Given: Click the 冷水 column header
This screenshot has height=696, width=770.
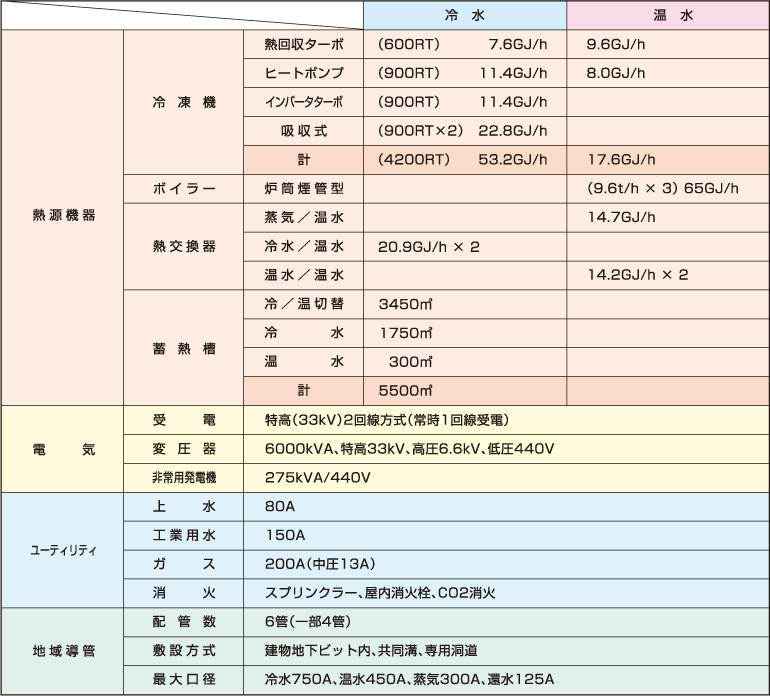Looking at the screenshot, I should pos(464,15).
